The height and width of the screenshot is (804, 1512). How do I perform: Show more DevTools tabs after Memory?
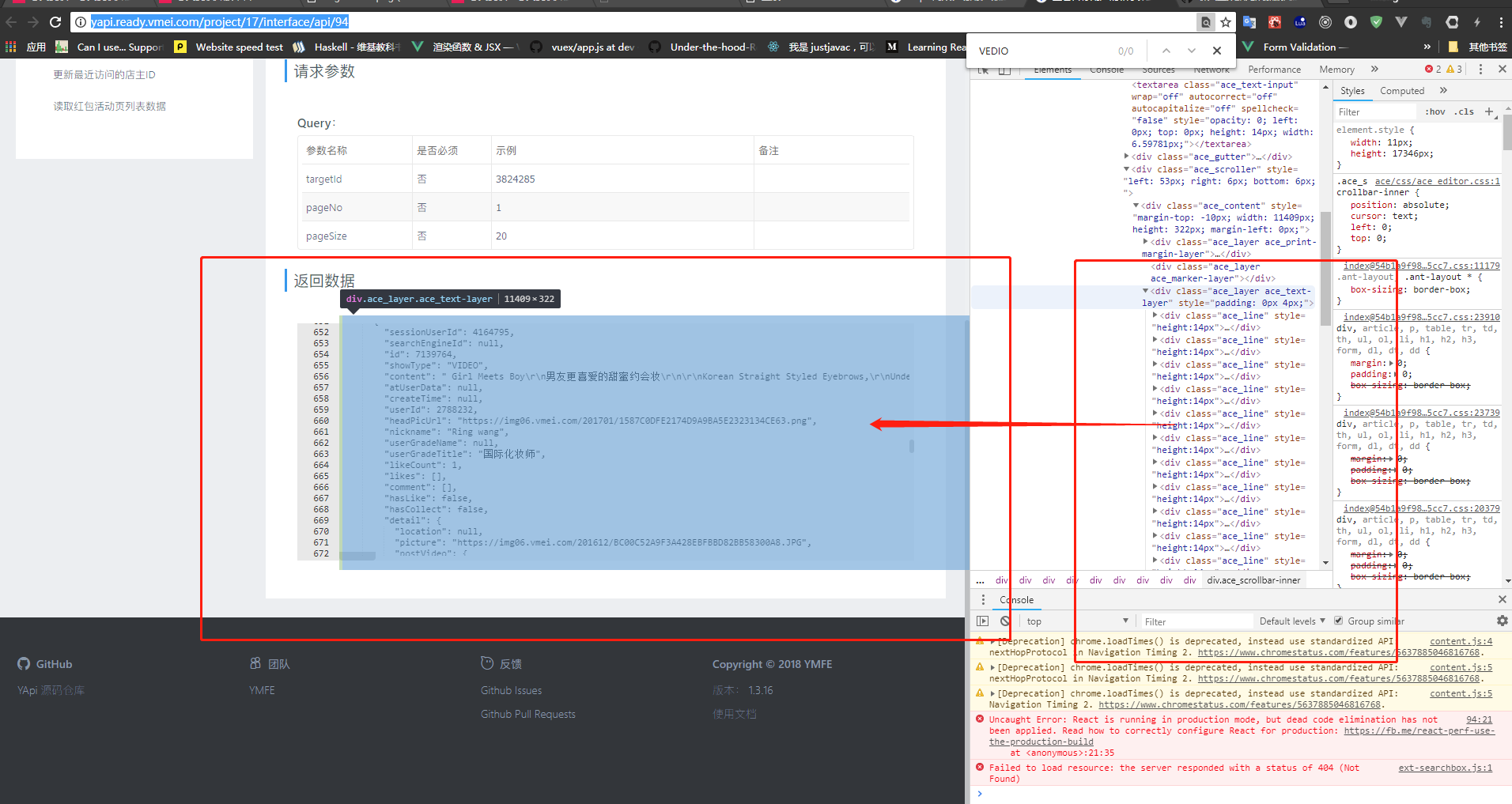click(x=1375, y=70)
